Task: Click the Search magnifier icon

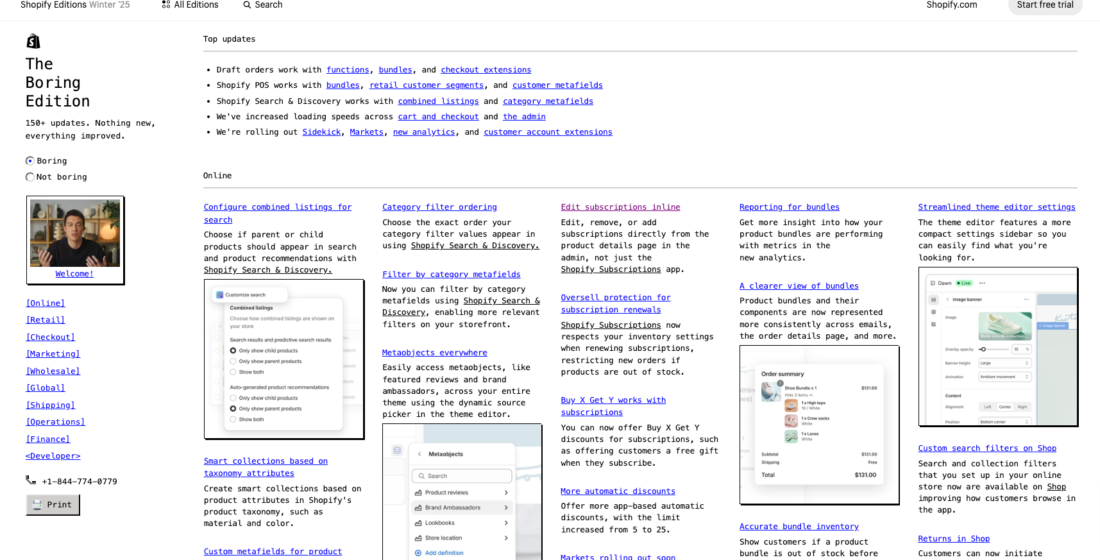Action: click(x=247, y=5)
